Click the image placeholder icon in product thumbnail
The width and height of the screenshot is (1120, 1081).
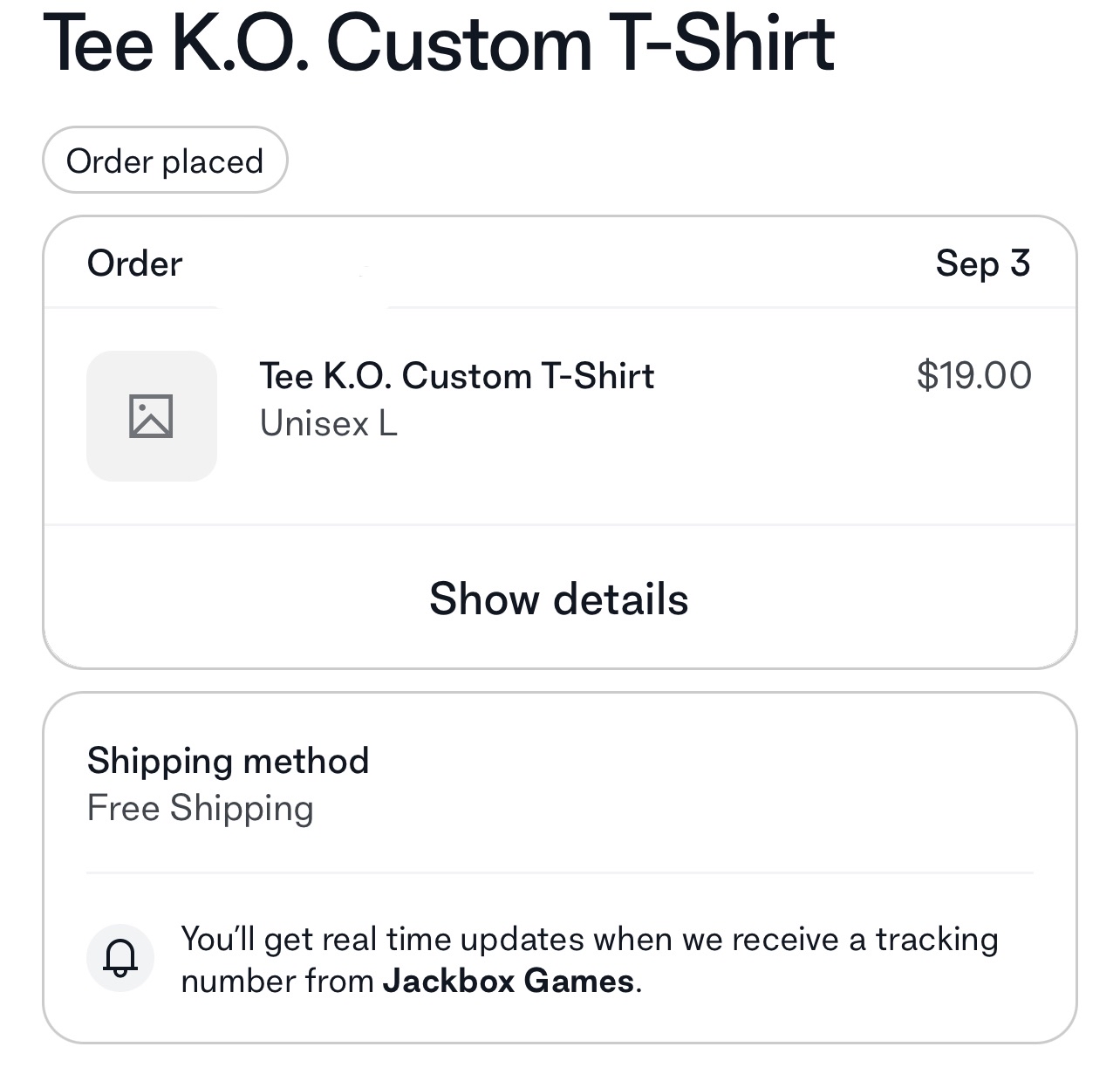click(151, 416)
